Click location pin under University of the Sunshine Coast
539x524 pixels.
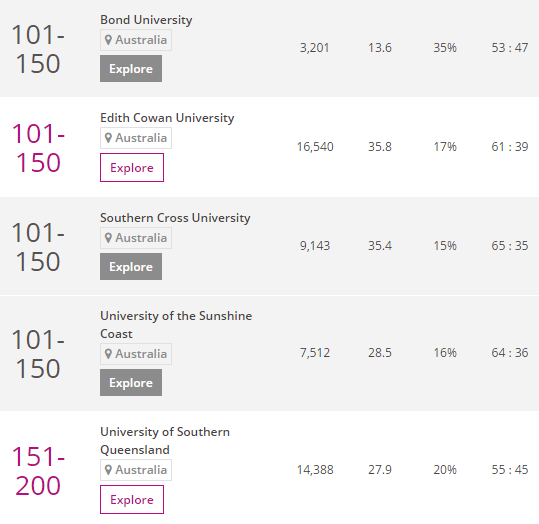point(108,354)
